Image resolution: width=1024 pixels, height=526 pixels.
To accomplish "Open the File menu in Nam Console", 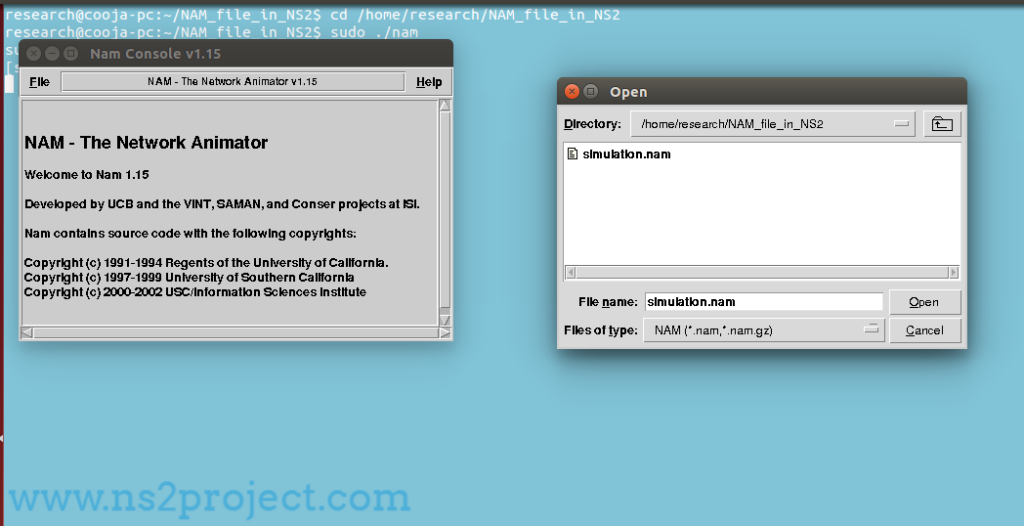I will [39, 82].
